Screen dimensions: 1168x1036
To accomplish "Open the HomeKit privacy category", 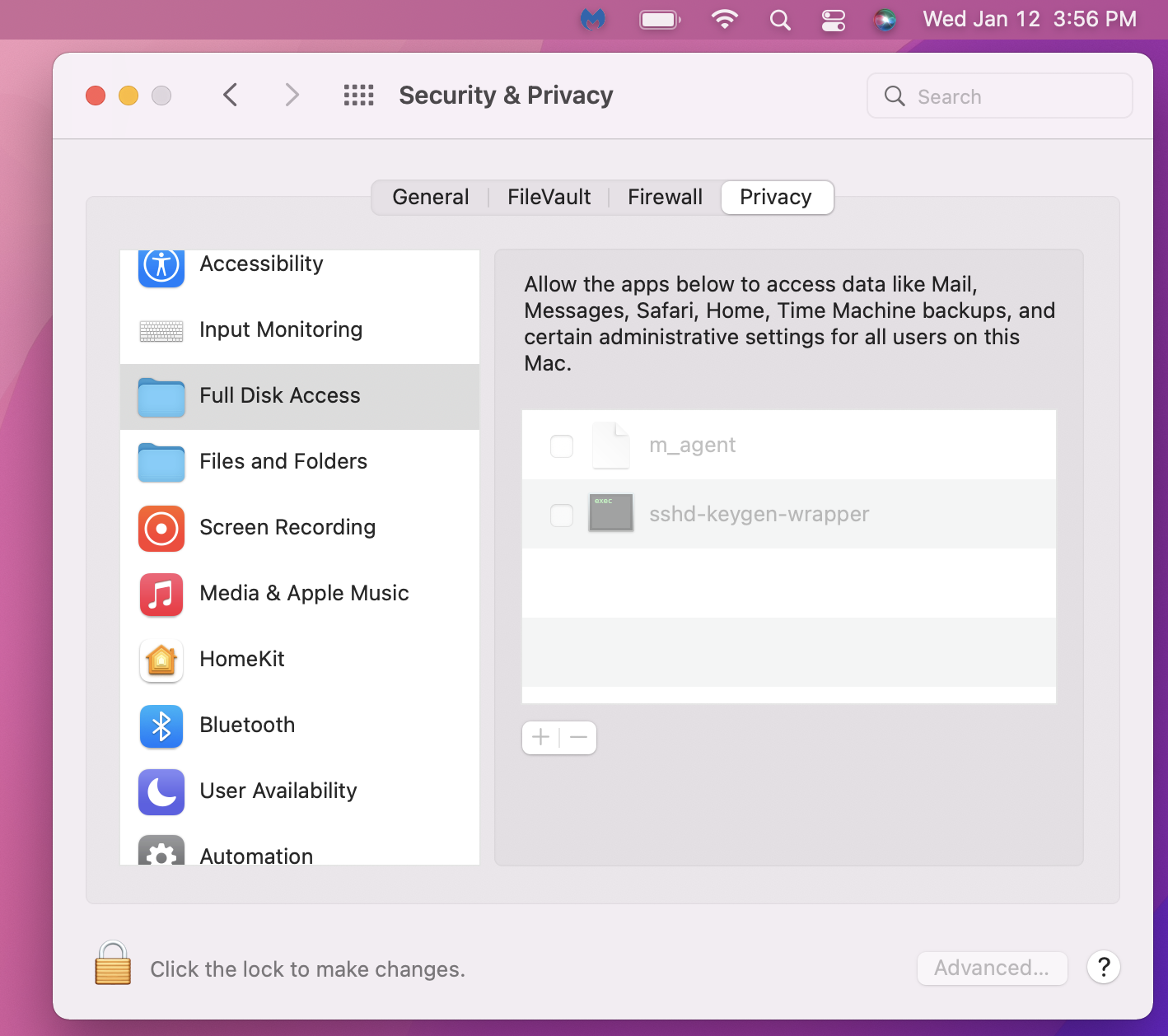I will tap(242, 659).
